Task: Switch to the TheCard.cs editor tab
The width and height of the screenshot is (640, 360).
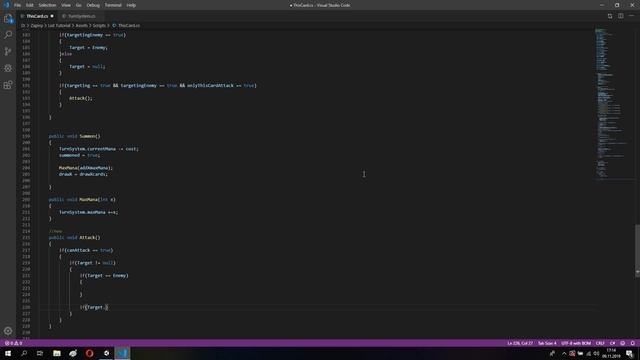Action: coord(37,16)
